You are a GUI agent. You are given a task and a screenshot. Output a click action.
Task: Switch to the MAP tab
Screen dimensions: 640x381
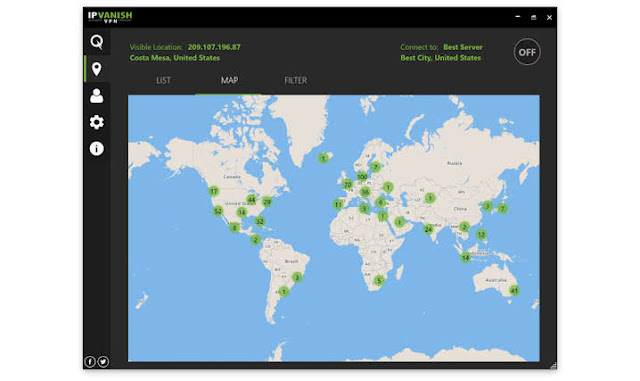229,80
